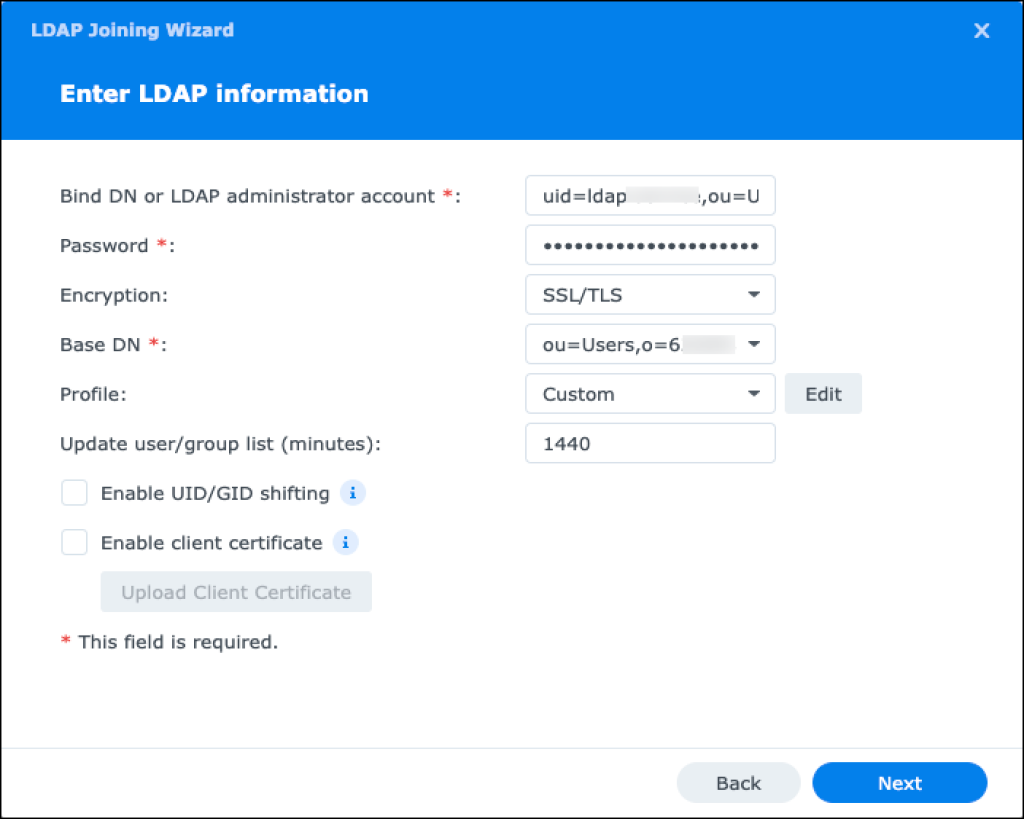Click the LDAP Joining Wizard title bar text

[131, 30]
